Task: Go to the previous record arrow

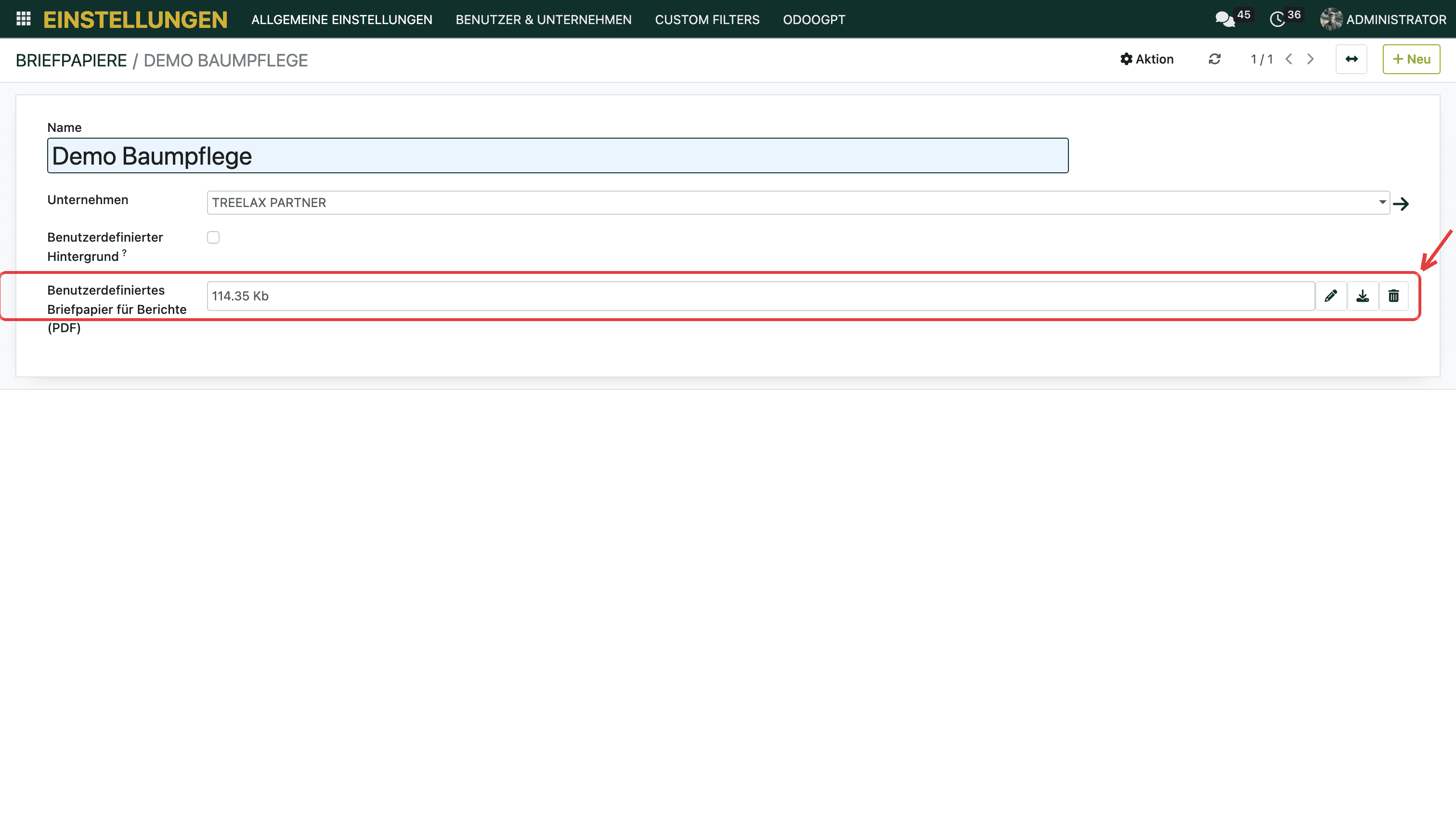Action: 1289,59
